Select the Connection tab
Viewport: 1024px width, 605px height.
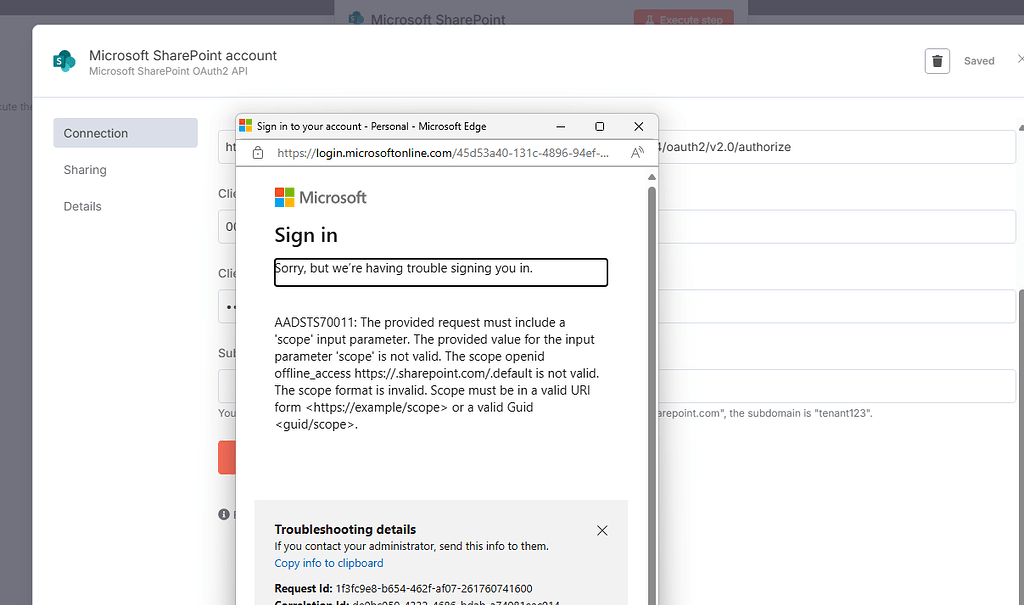tap(95, 132)
